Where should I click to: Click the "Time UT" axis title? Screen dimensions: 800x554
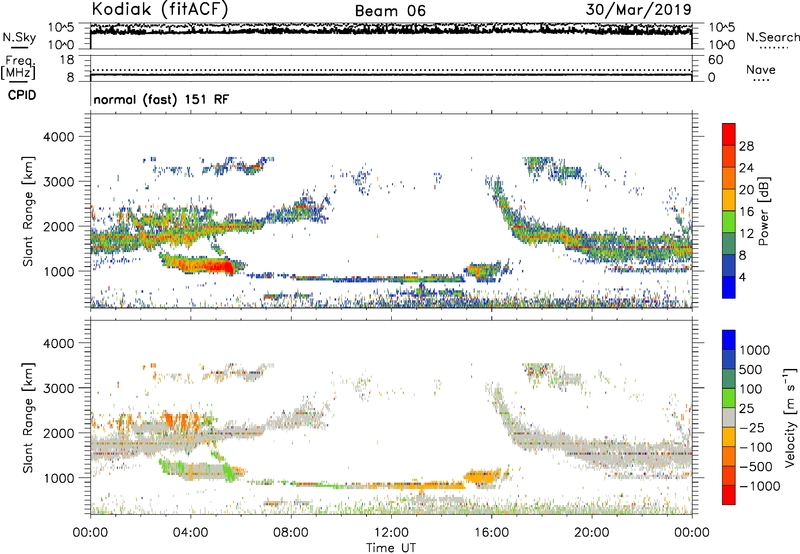point(391,548)
